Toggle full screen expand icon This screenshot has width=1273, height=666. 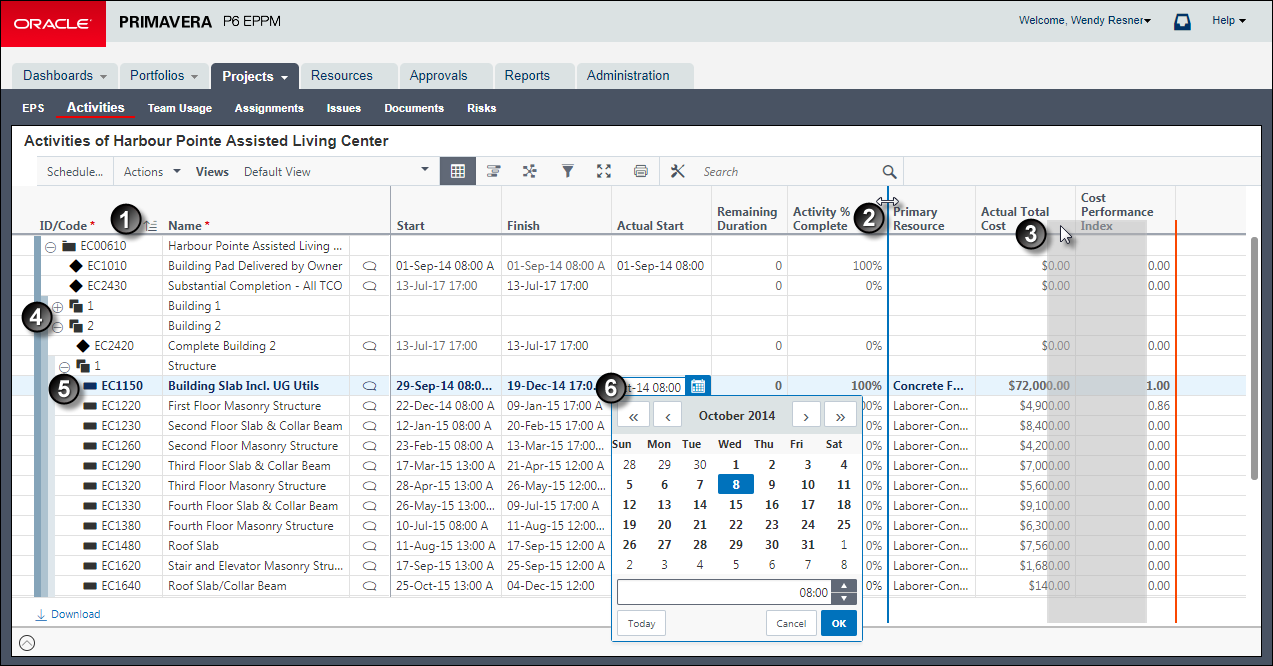point(604,171)
